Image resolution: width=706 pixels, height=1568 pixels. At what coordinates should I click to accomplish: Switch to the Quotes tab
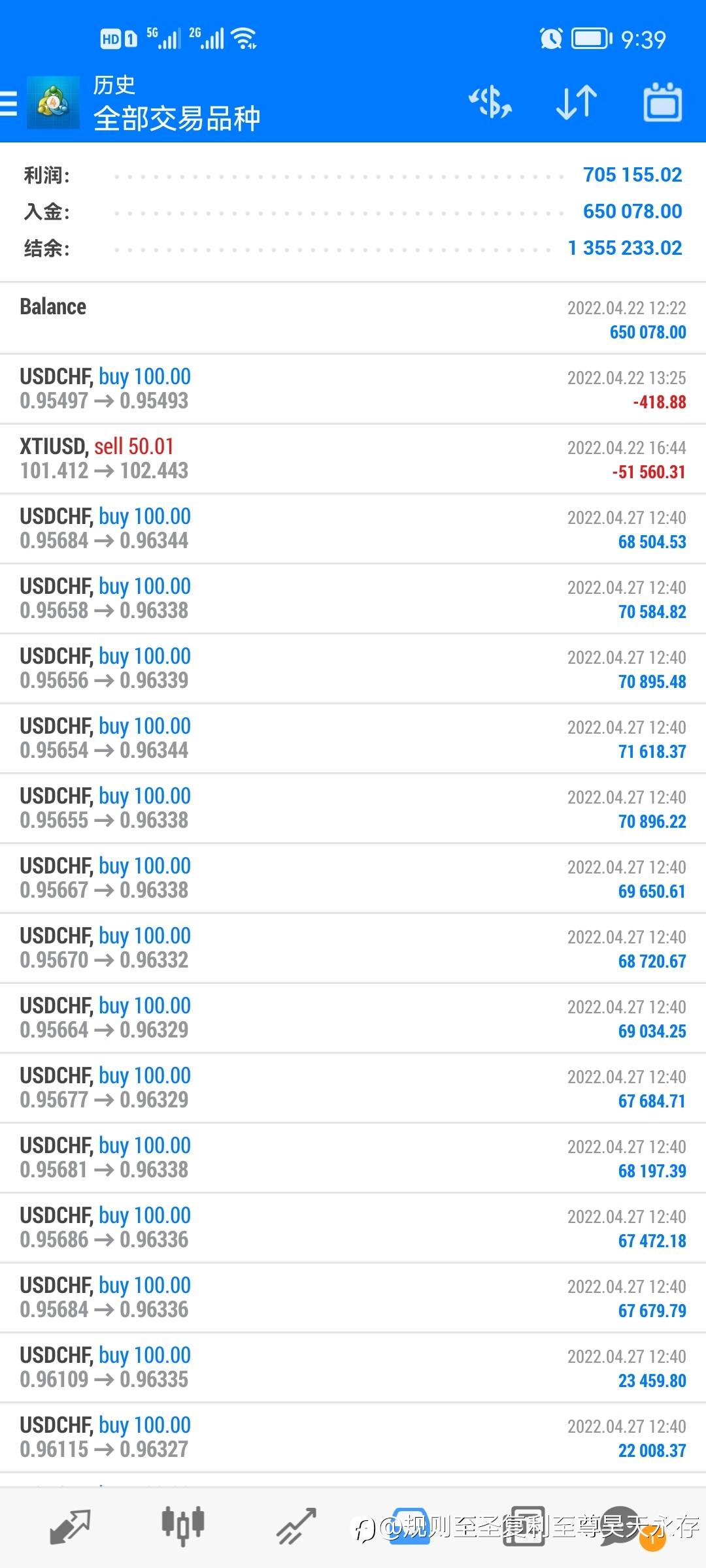click(x=70, y=1526)
